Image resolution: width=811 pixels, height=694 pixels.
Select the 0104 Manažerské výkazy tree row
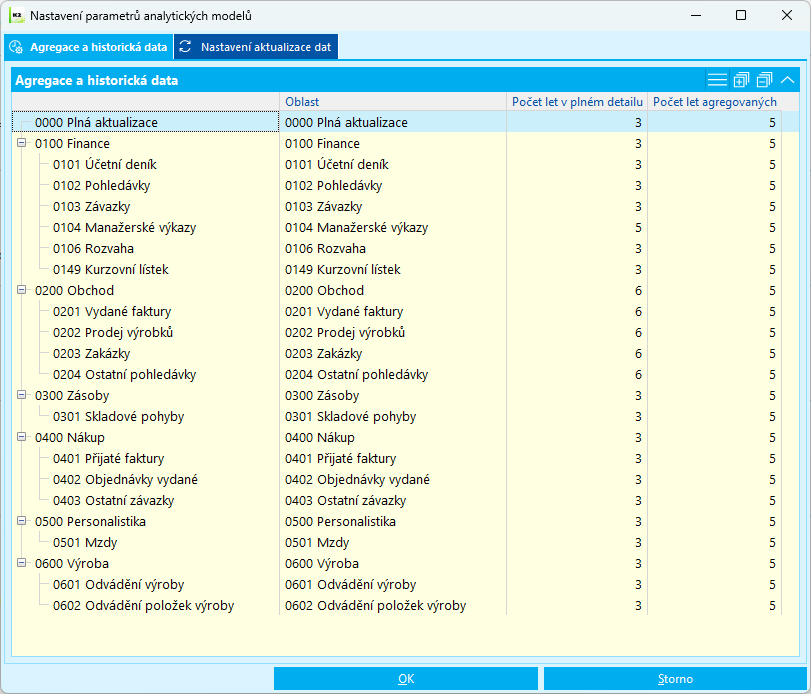click(124, 228)
